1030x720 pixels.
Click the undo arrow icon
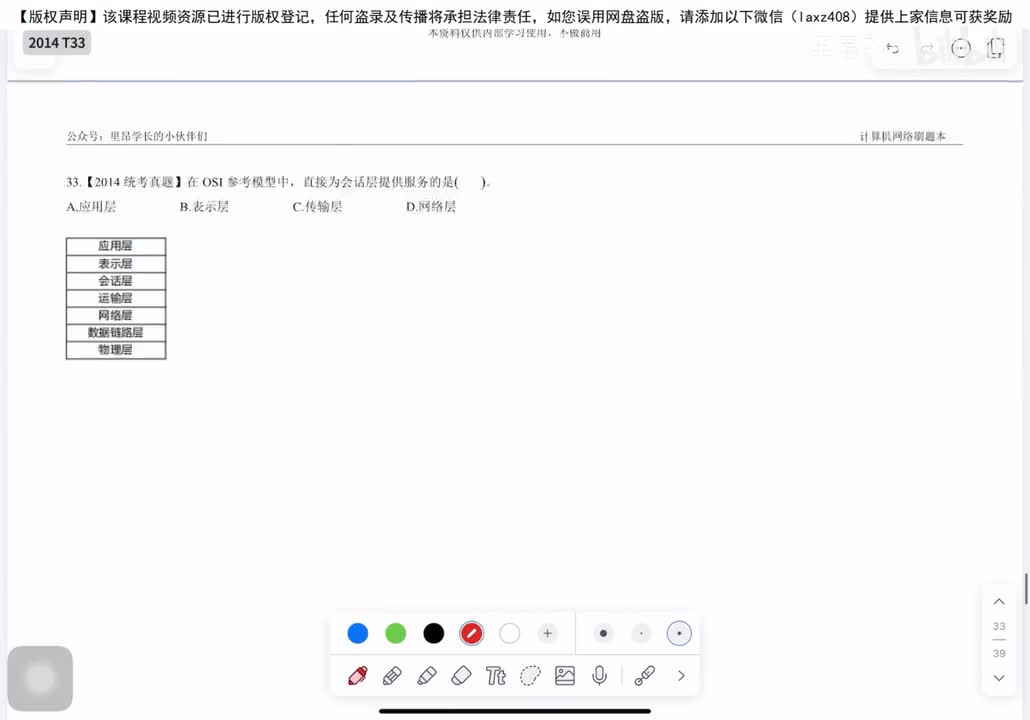[892, 48]
